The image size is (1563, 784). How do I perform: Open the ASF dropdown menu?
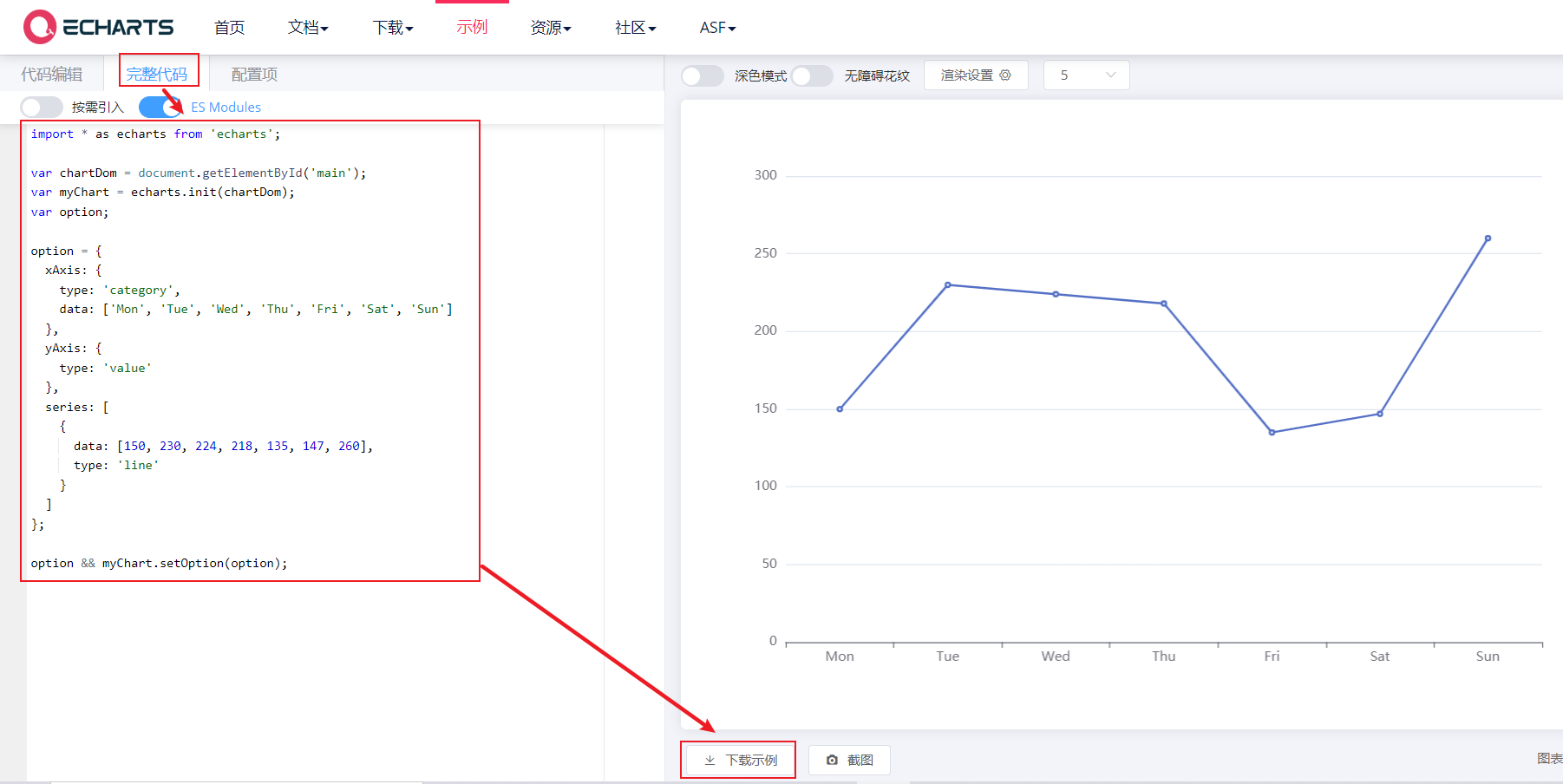[716, 27]
